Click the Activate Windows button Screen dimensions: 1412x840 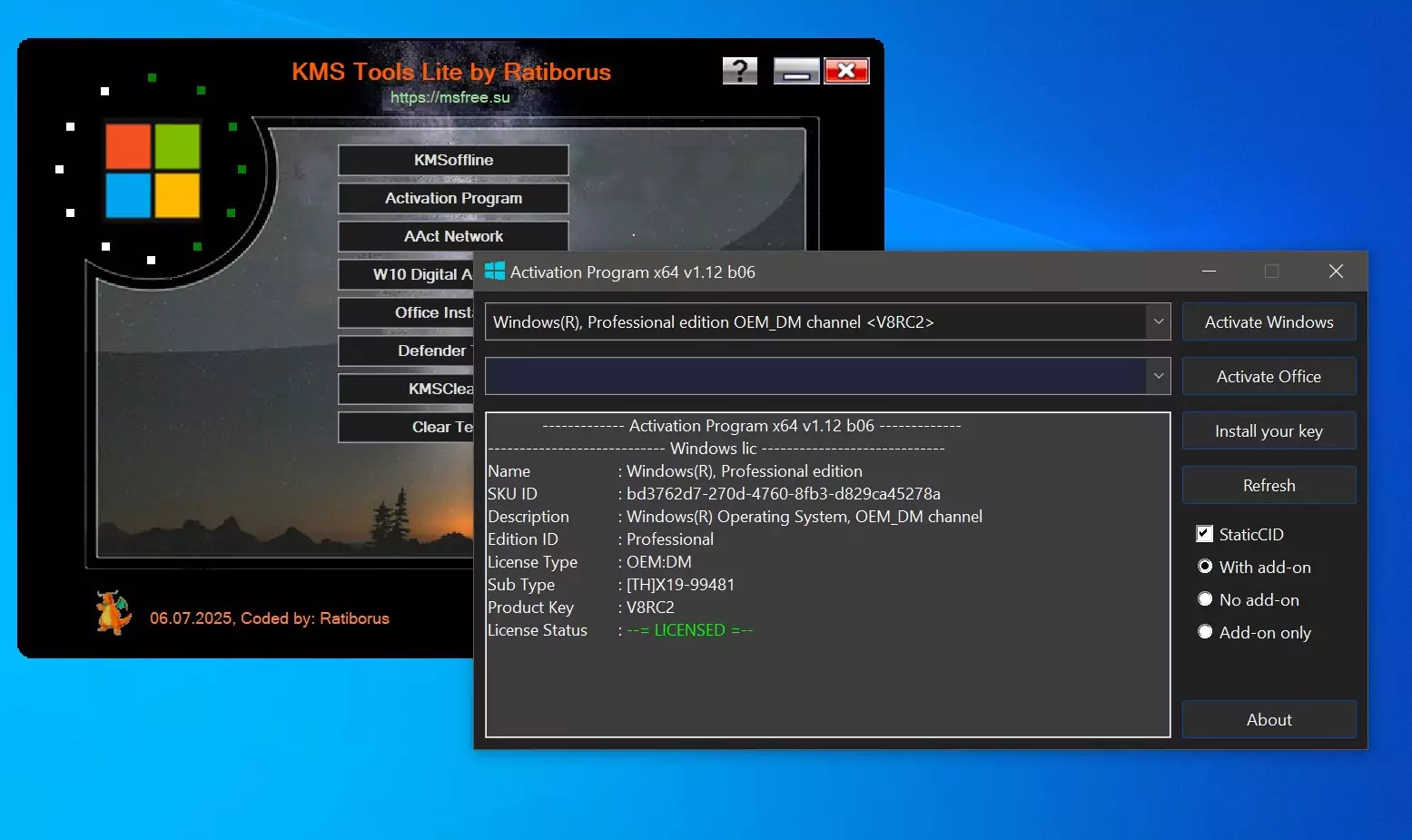pyautogui.click(x=1269, y=321)
